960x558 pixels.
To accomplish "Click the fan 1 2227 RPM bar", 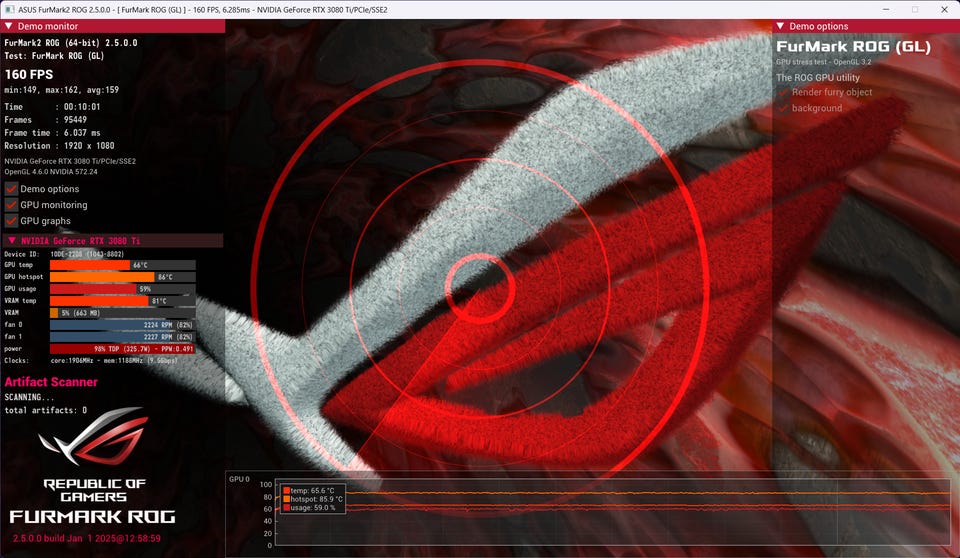I will coord(122,337).
